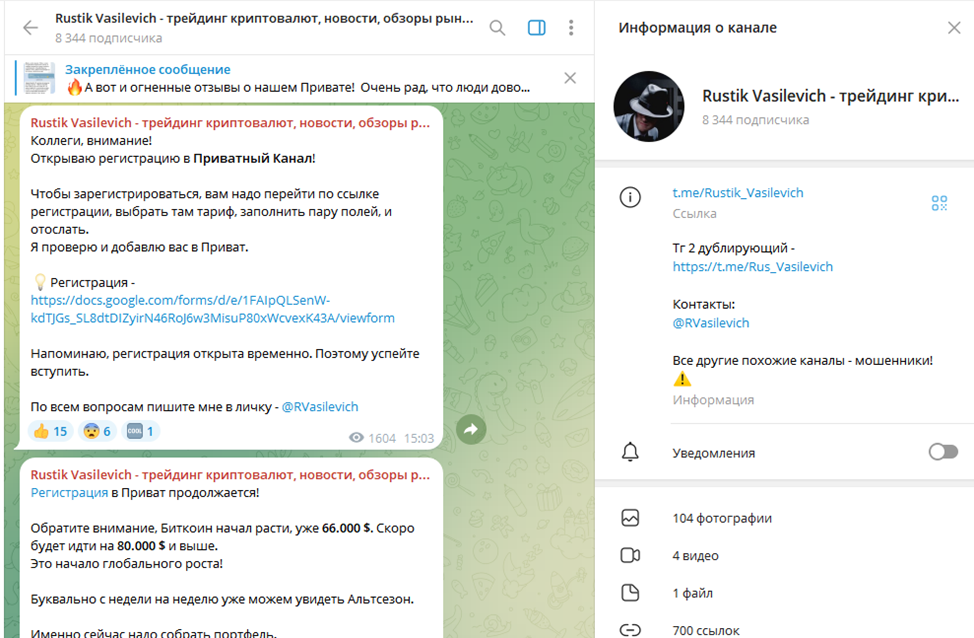
Task: Open the Google Forms registration link
Action: pyautogui.click(x=212, y=309)
